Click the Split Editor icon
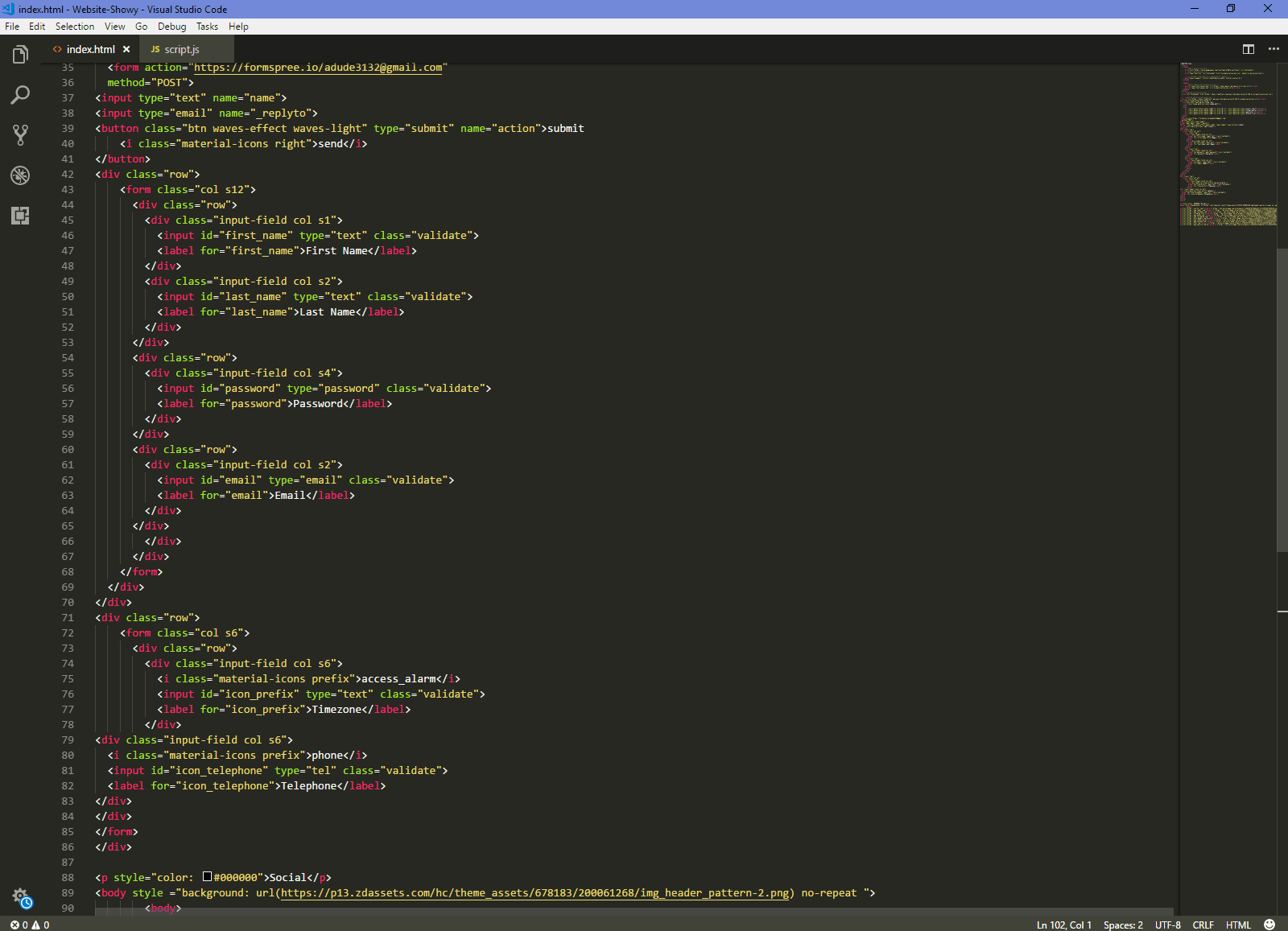Image resolution: width=1288 pixels, height=931 pixels. pyautogui.click(x=1248, y=49)
